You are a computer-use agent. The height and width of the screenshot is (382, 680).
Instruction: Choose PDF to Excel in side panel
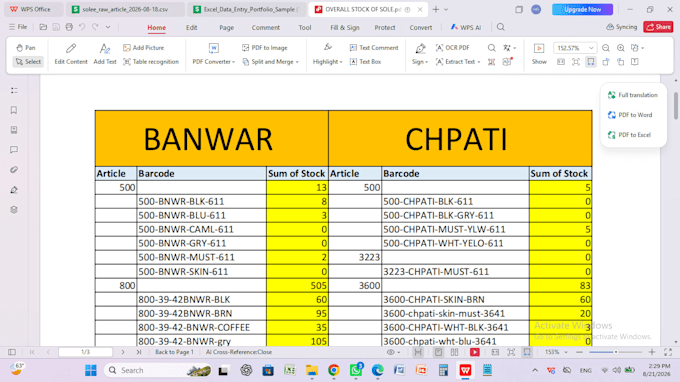tap(630, 135)
